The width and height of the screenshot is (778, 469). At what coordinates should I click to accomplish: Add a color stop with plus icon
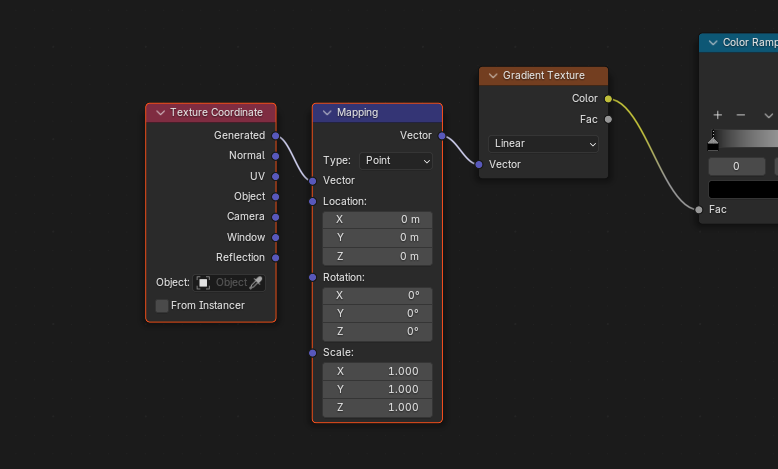pos(717,115)
